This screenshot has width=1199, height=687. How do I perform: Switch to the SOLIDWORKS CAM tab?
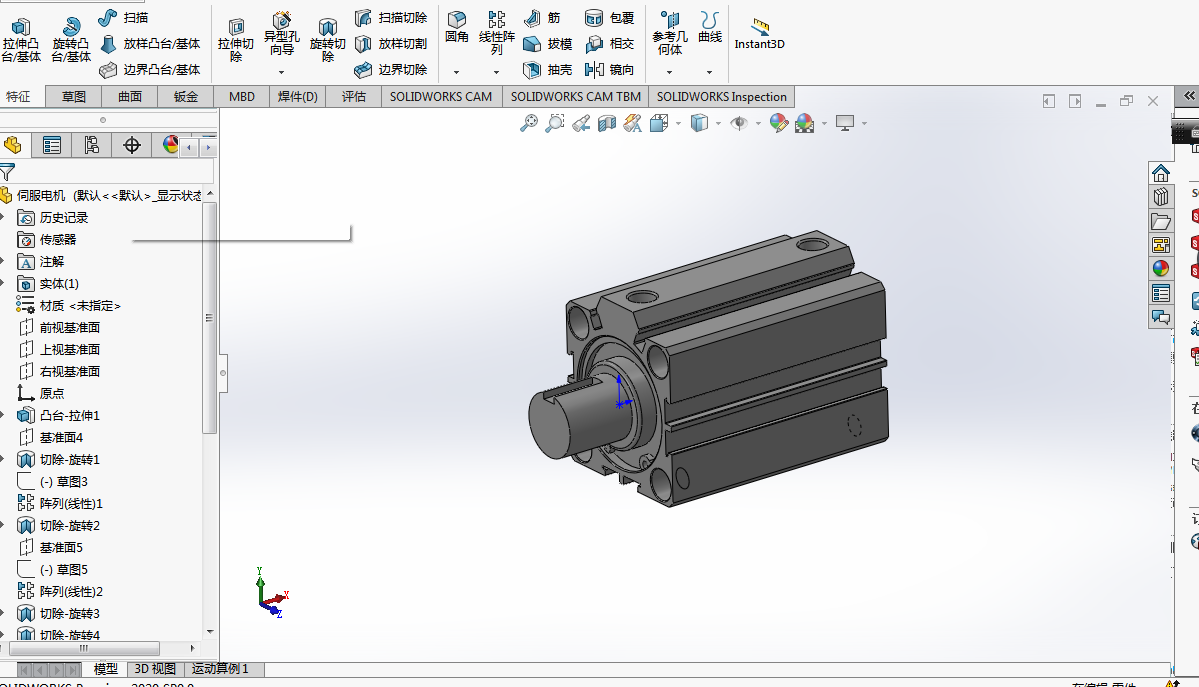click(441, 96)
